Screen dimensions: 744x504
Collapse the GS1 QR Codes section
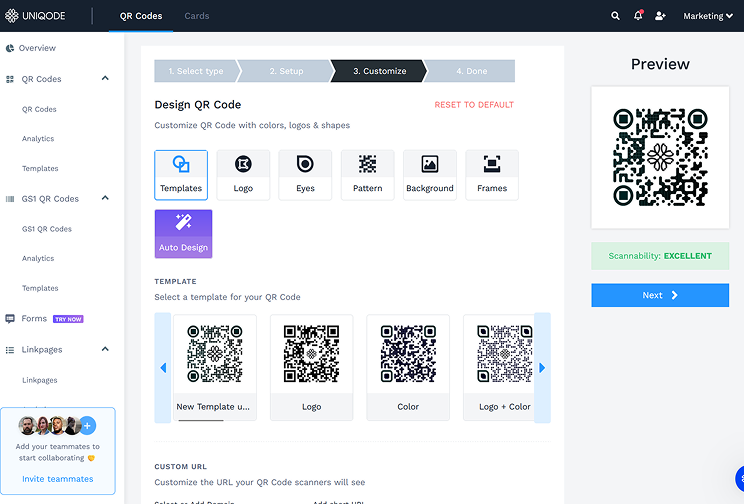pos(105,198)
